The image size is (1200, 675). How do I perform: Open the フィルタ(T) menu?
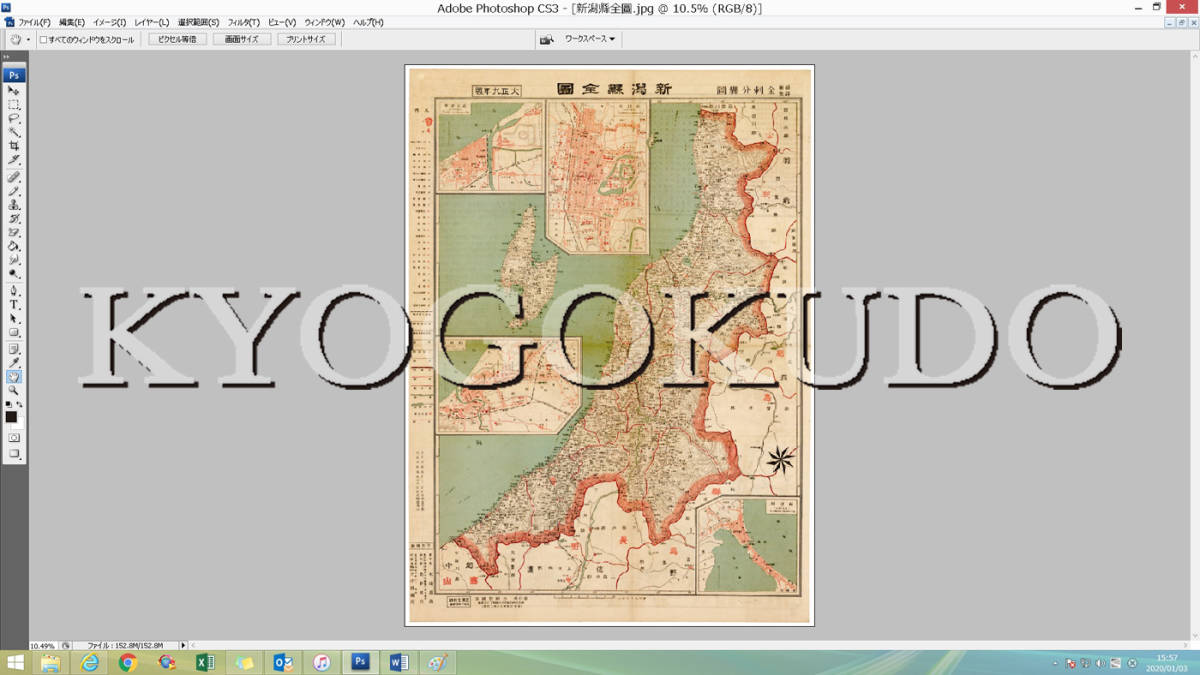point(243,22)
